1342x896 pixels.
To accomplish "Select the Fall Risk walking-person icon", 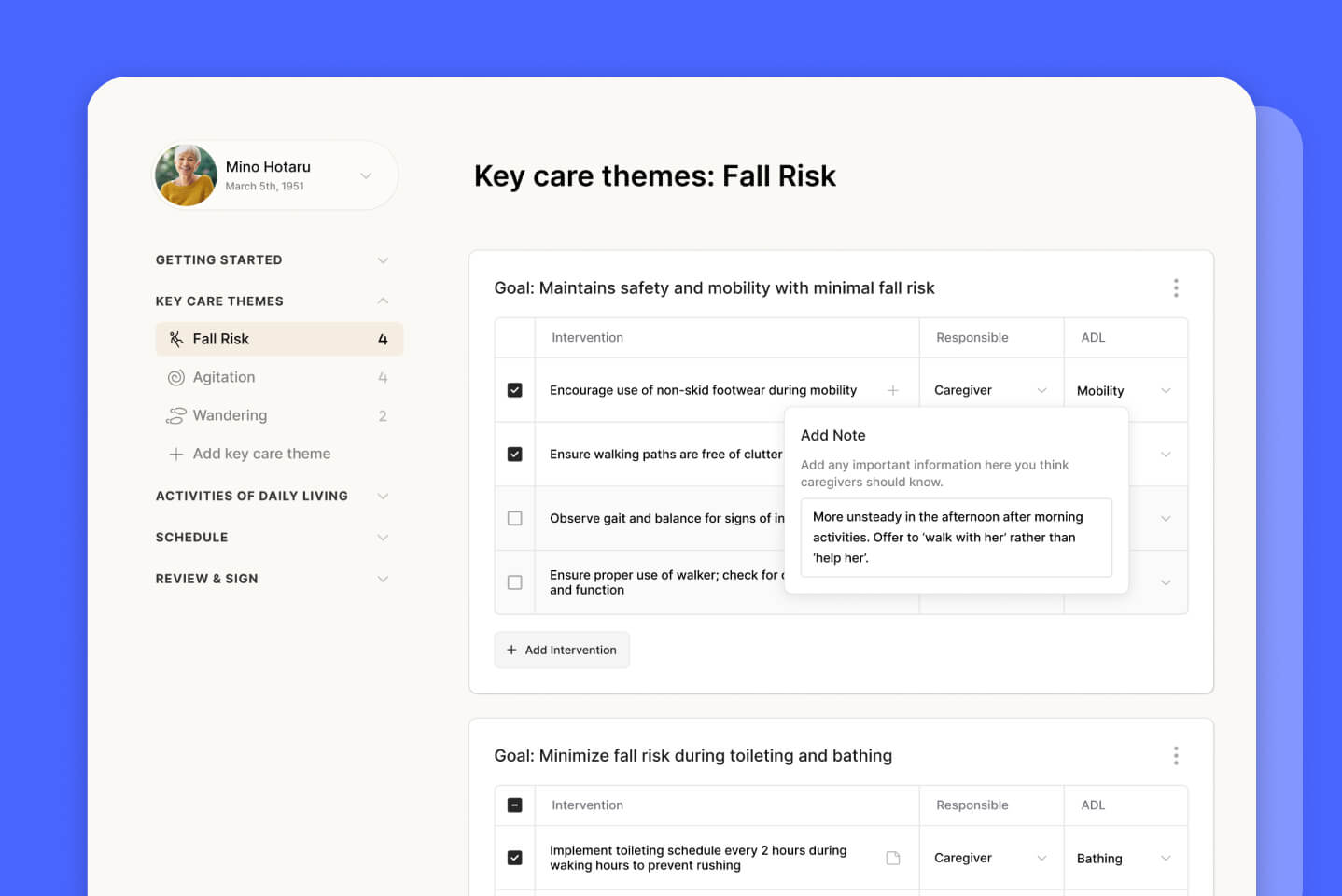I will pos(175,339).
